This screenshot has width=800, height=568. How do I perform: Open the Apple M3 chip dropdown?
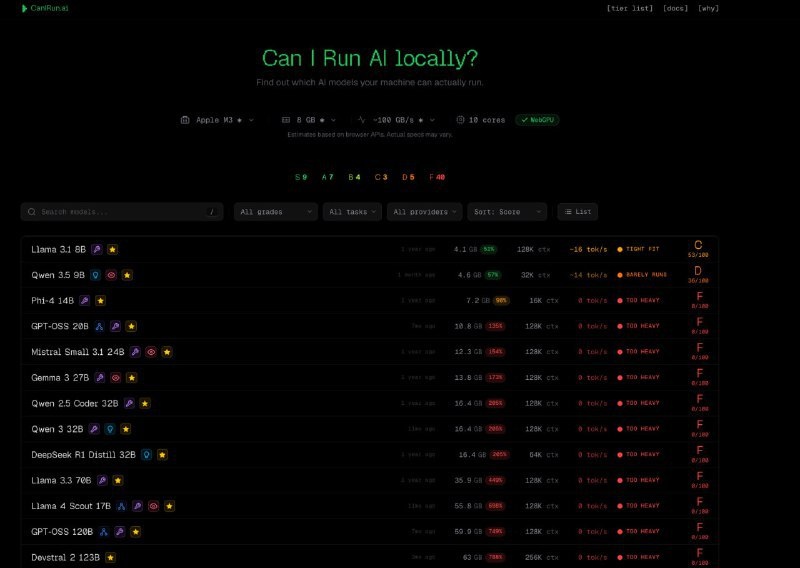point(217,120)
